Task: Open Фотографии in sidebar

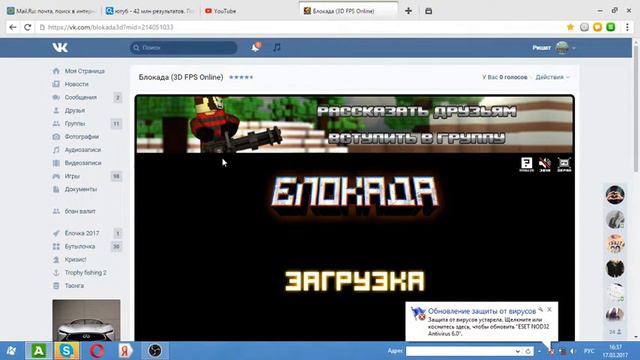Action: [x=82, y=137]
